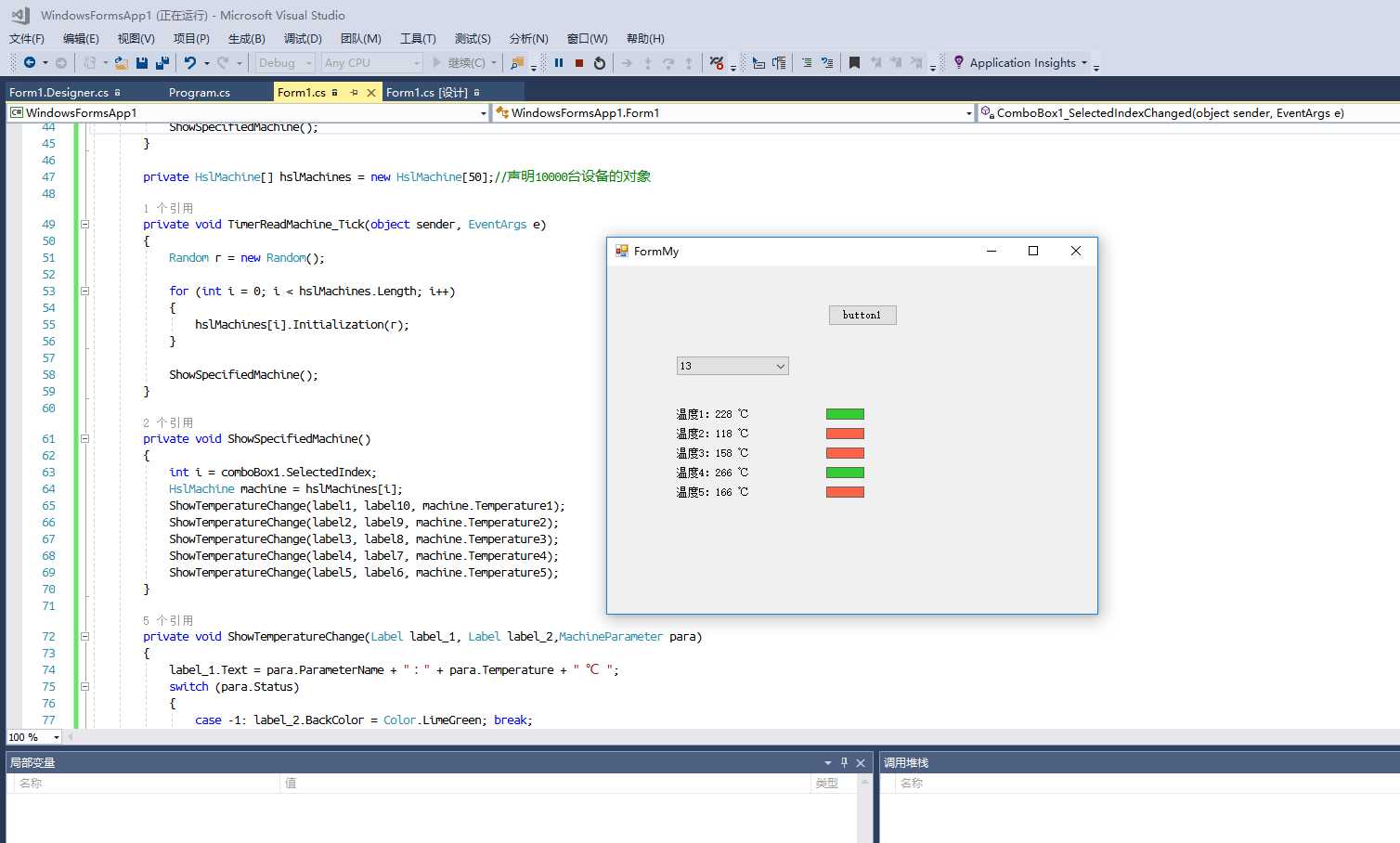Collapse the ShowSpecifiedMachine method outline
Image resolution: width=1400 pixels, height=843 pixels.
point(84,439)
